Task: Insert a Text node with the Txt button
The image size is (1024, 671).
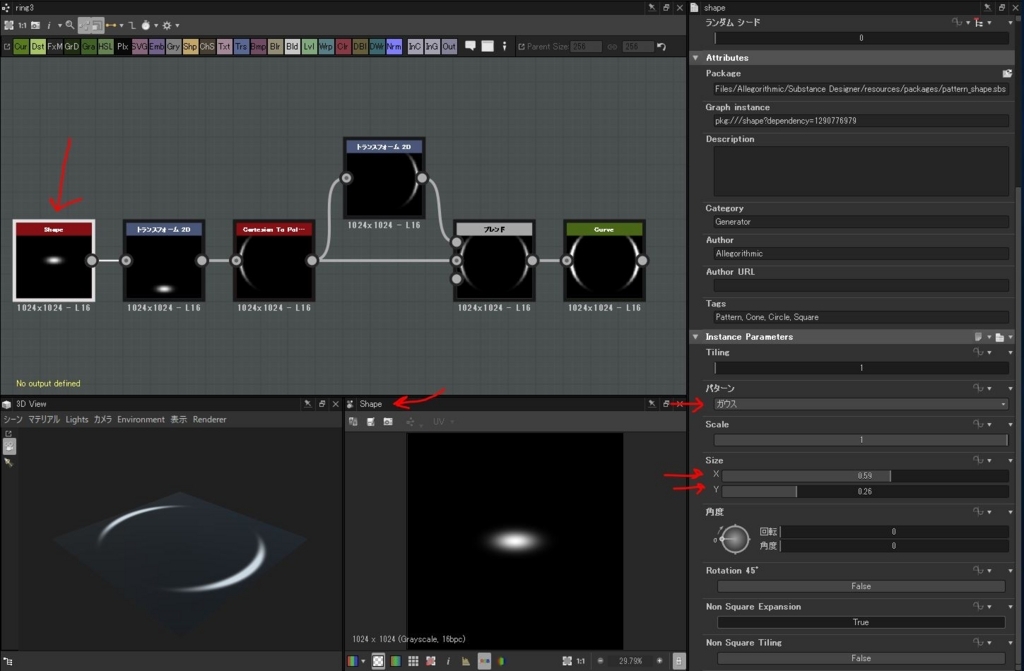Action: (x=224, y=46)
